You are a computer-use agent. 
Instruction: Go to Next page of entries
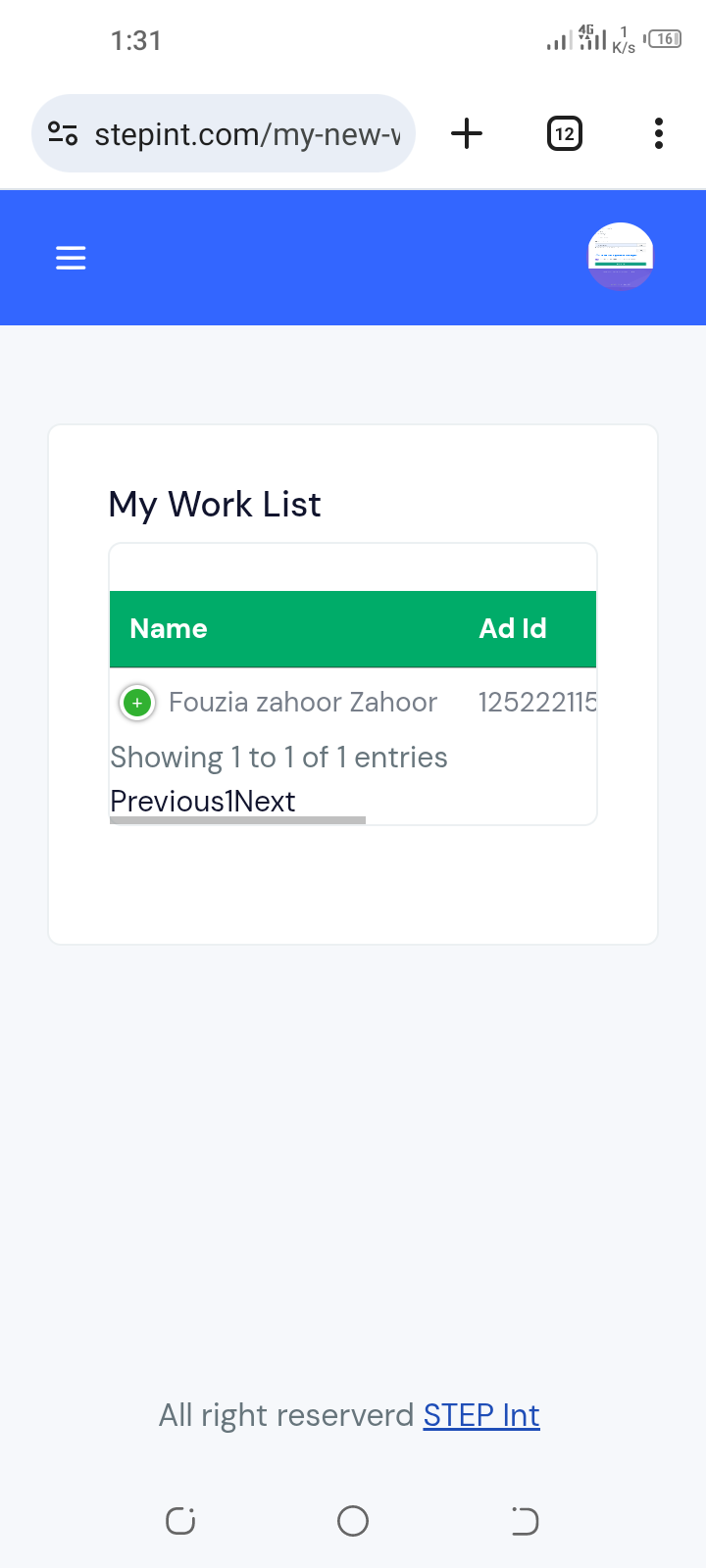point(265,802)
